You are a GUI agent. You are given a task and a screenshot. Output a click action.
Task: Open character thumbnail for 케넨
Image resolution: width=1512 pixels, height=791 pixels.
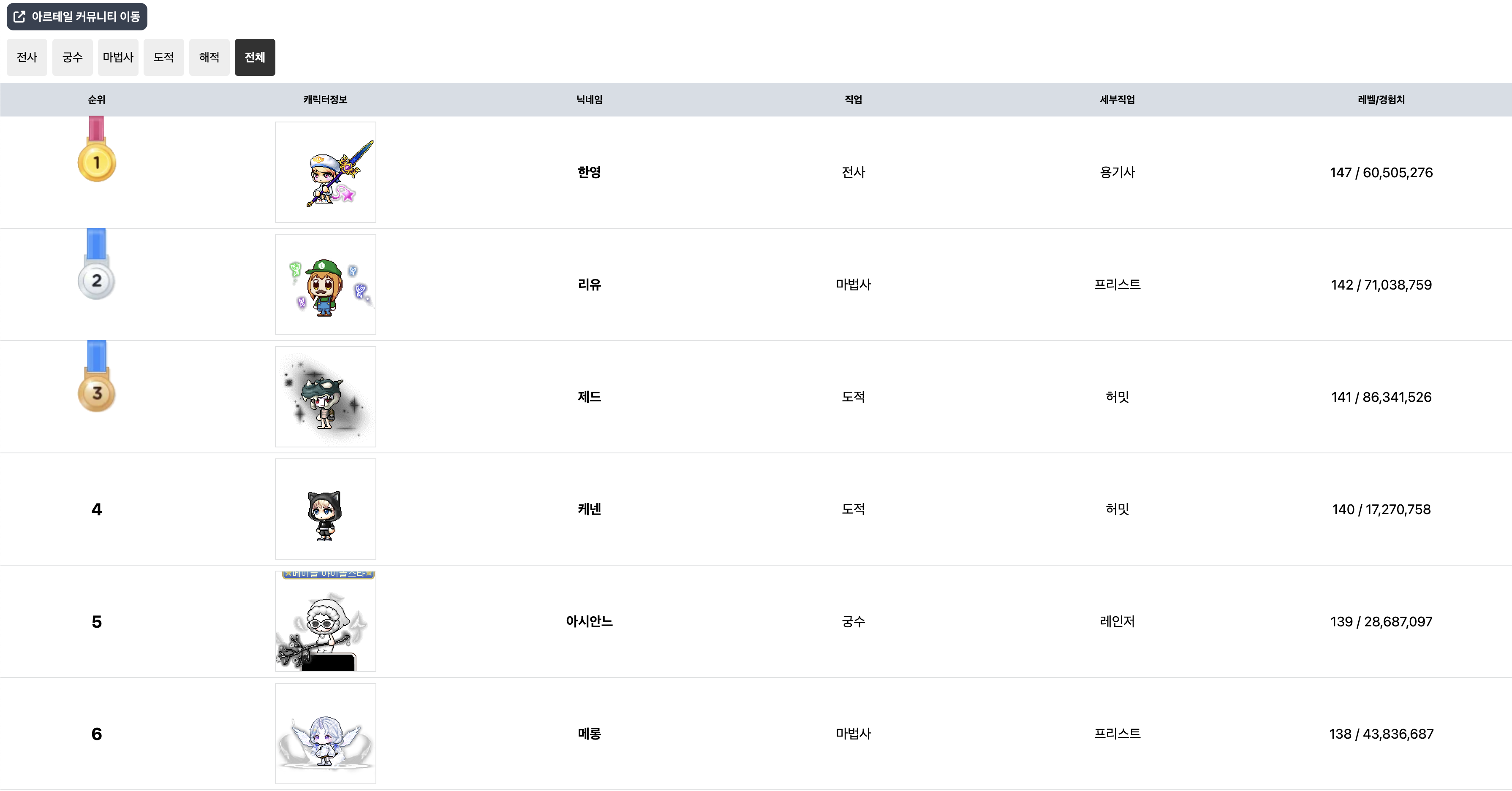[326, 509]
